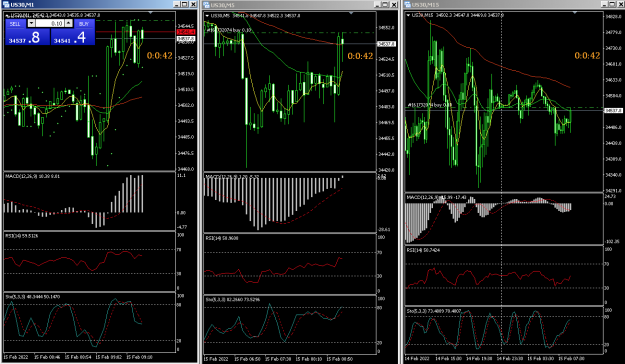Expand one-click trading arrow in US30,M15 chart

pyautogui.click(x=409, y=15)
